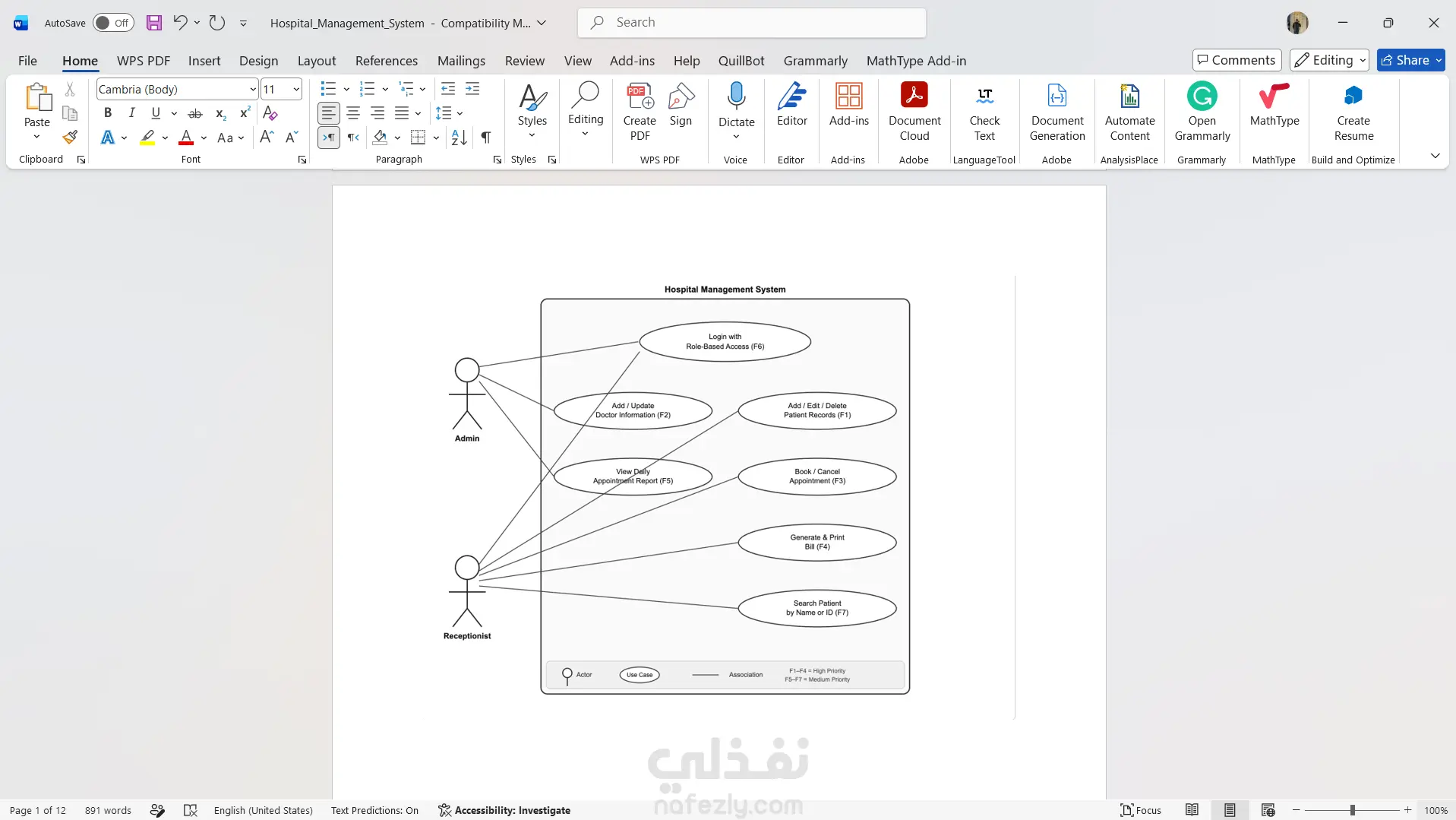The image size is (1456, 820).
Task: Decrease font size
Action: tap(292, 138)
